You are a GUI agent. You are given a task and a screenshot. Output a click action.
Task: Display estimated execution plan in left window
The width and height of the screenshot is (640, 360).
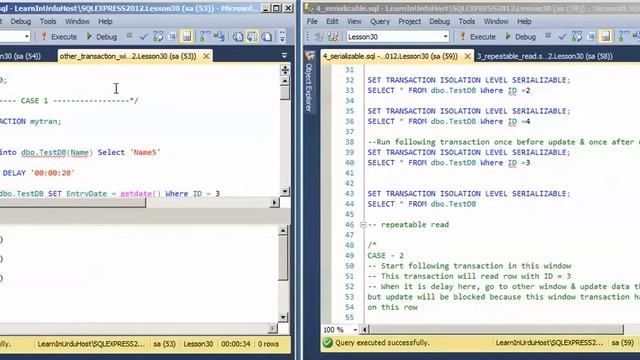click(158, 37)
